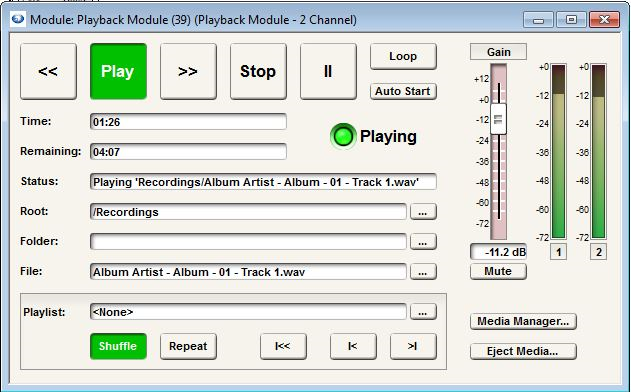
Task: Toggle Auto Start option
Action: [403, 91]
